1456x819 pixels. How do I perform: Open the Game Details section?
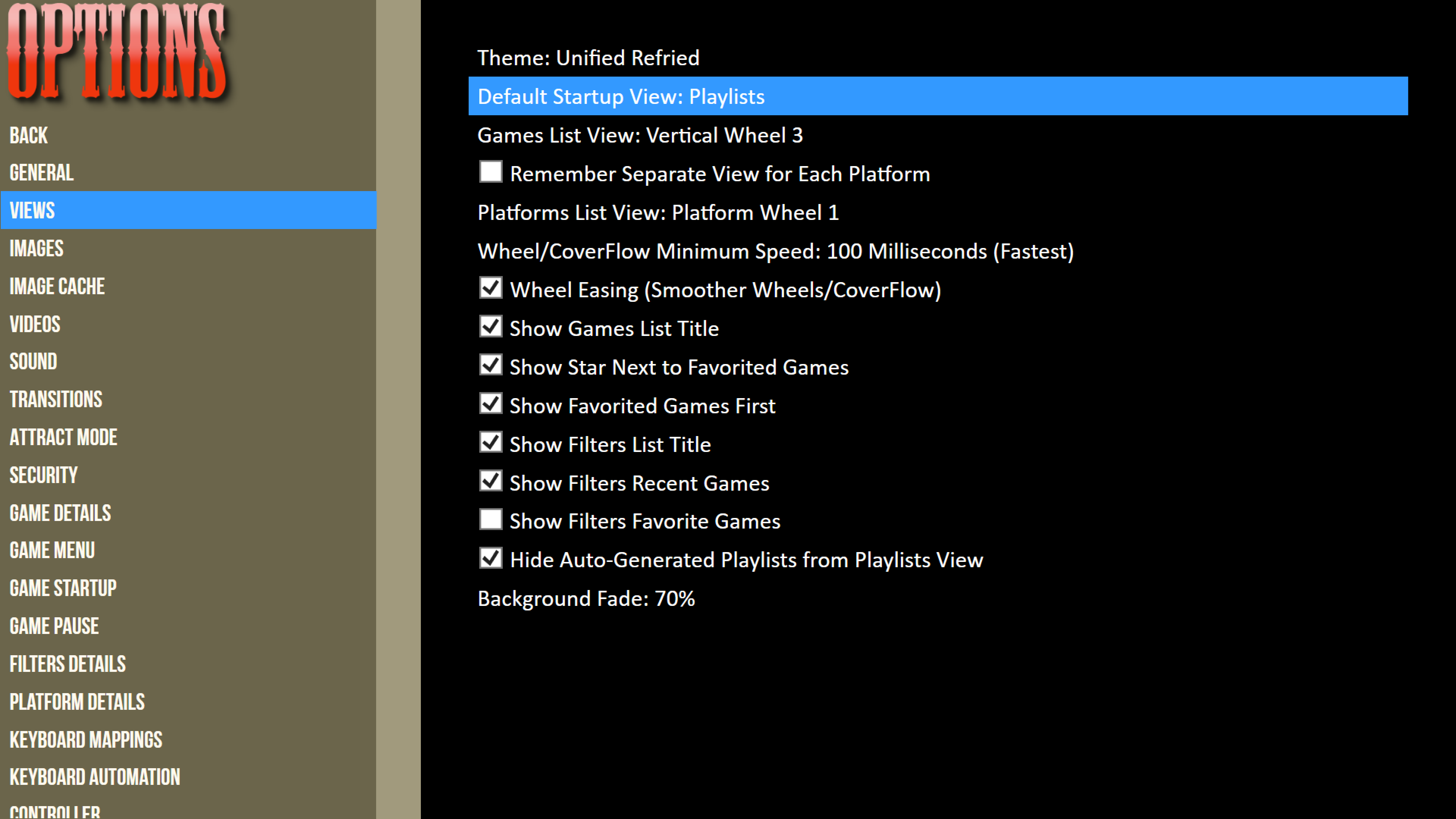[x=188, y=513]
